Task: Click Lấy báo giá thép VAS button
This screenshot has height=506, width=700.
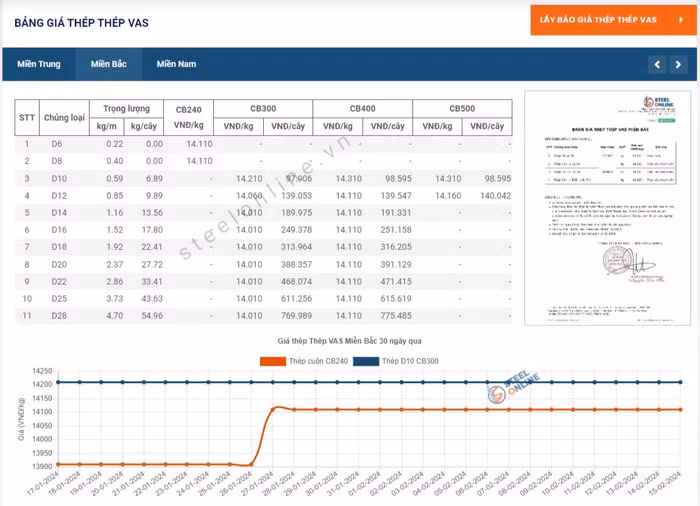Action: pos(613,20)
